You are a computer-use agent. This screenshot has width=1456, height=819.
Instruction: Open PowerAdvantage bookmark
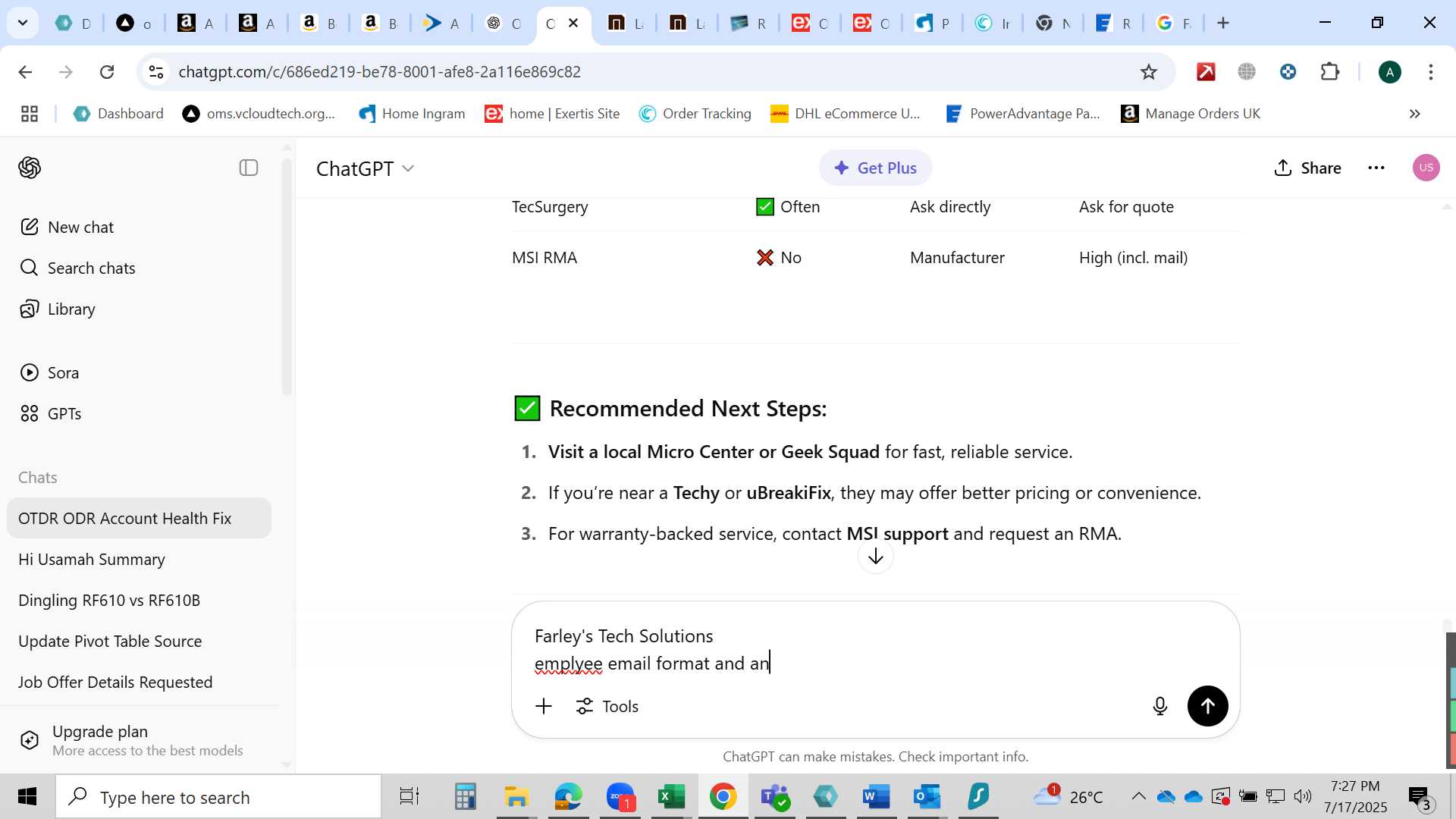pos(1022,114)
